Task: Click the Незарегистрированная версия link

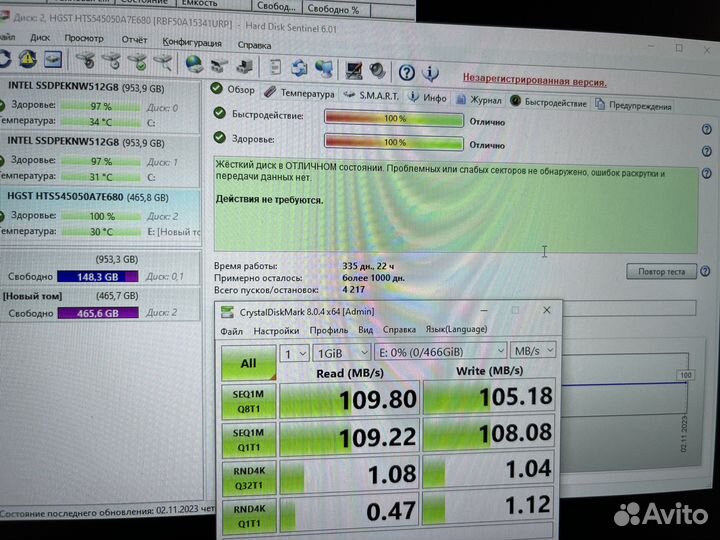Action: pos(534,80)
